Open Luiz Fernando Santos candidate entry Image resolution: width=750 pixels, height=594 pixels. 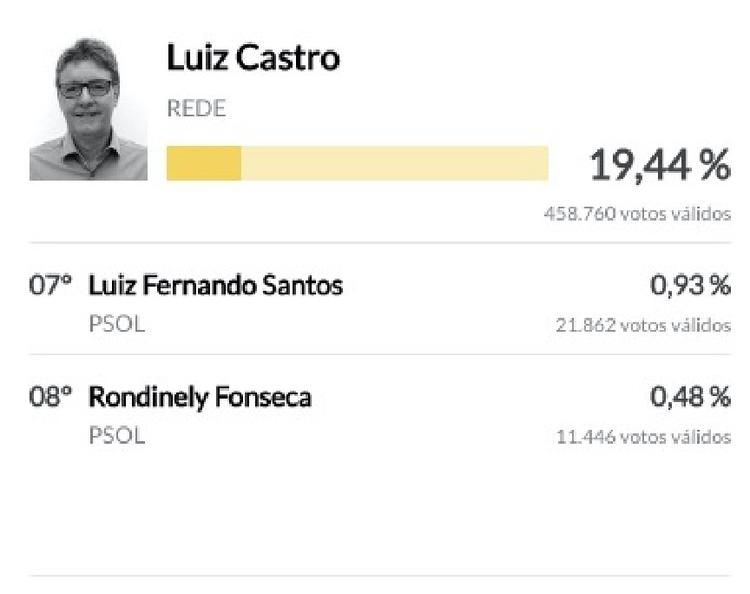pos(215,286)
